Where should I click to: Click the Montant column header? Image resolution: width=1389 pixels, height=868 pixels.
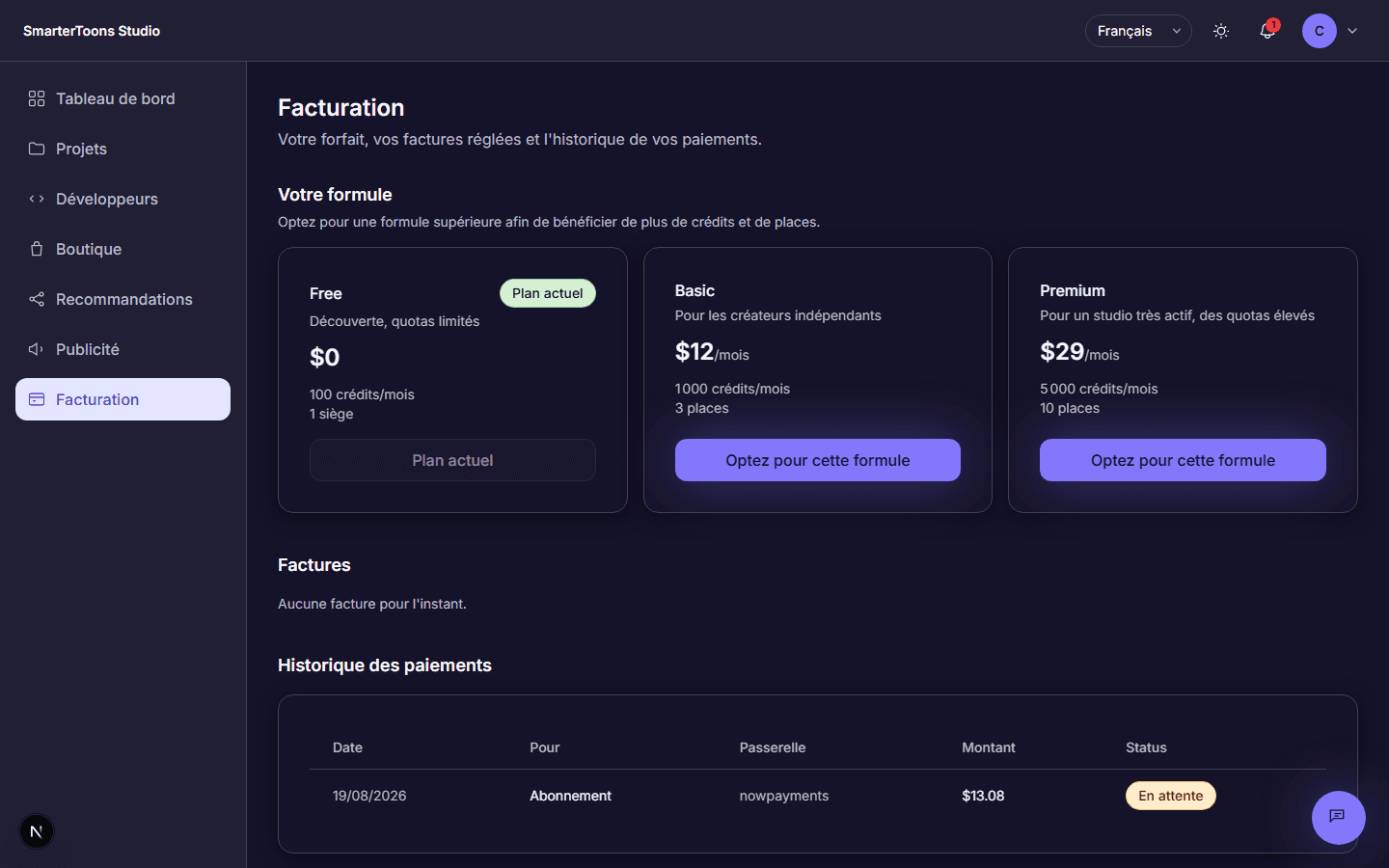[989, 747]
